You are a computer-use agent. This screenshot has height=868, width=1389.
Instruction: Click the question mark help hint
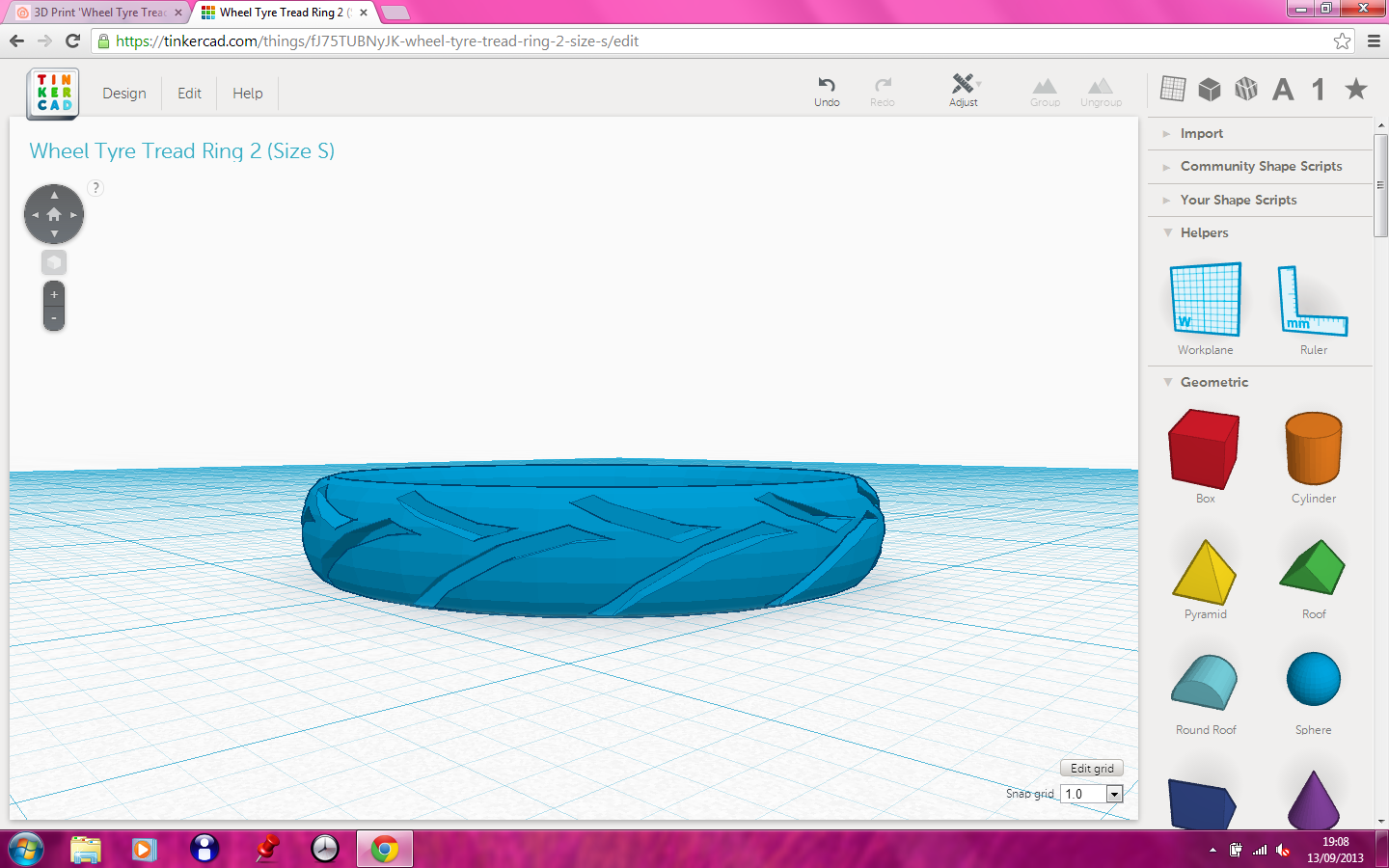95,187
